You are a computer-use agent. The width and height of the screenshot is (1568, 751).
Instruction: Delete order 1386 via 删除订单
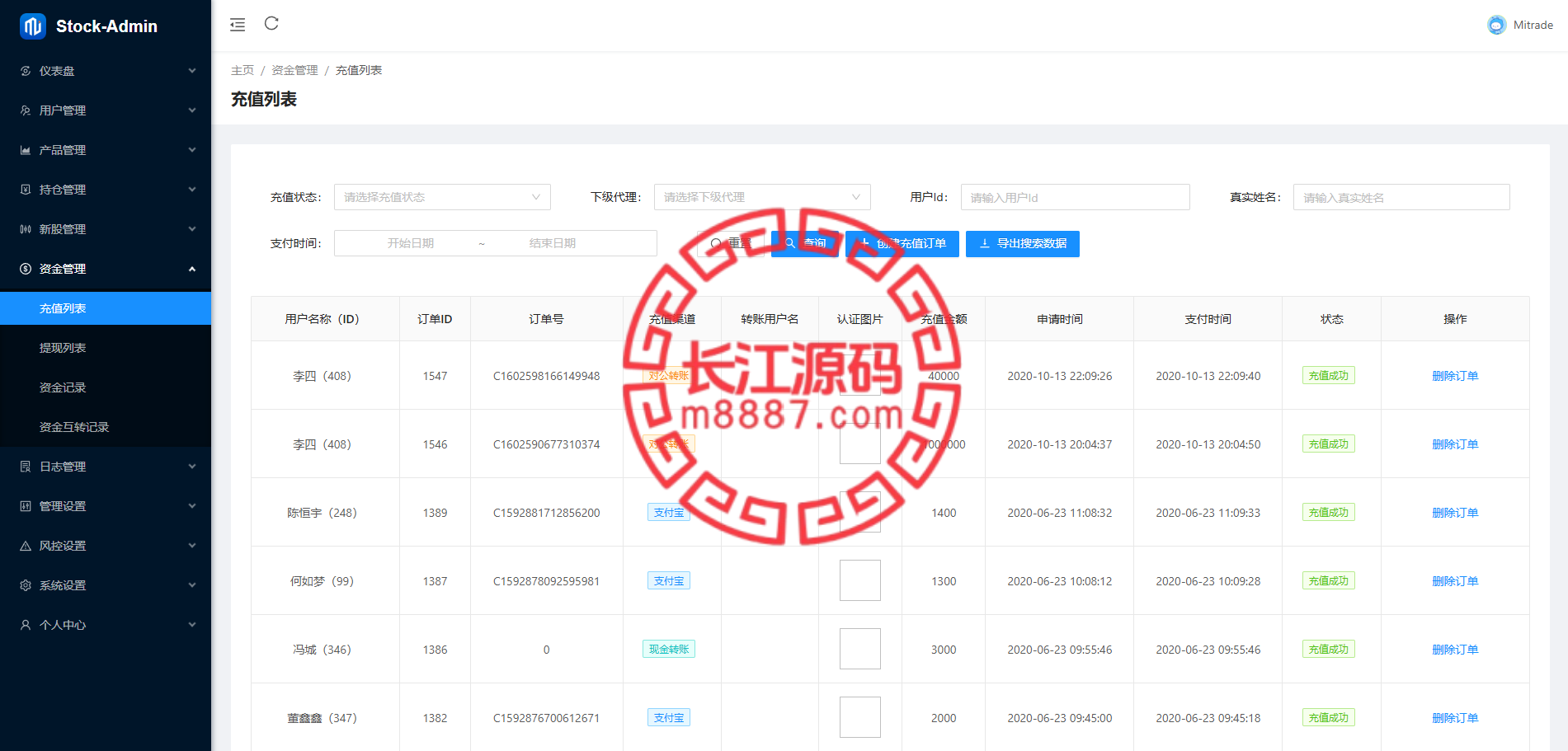click(x=1455, y=650)
